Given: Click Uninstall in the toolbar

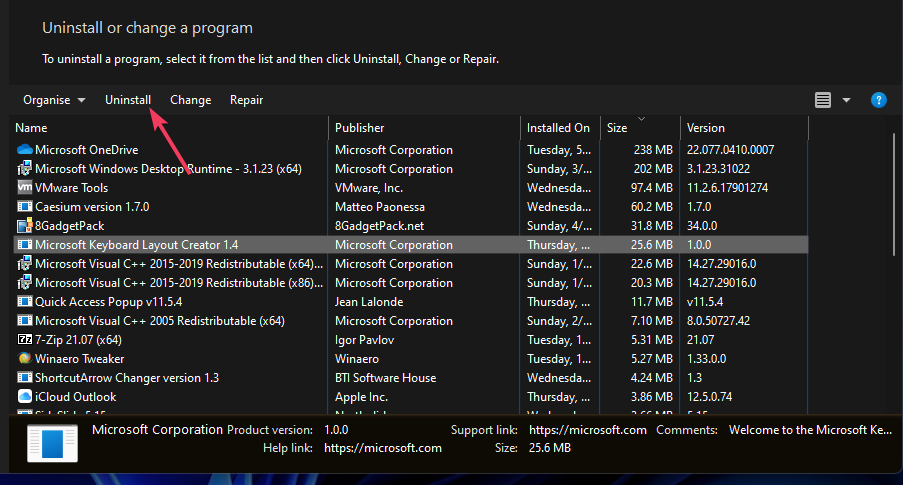Looking at the screenshot, I should [x=128, y=100].
